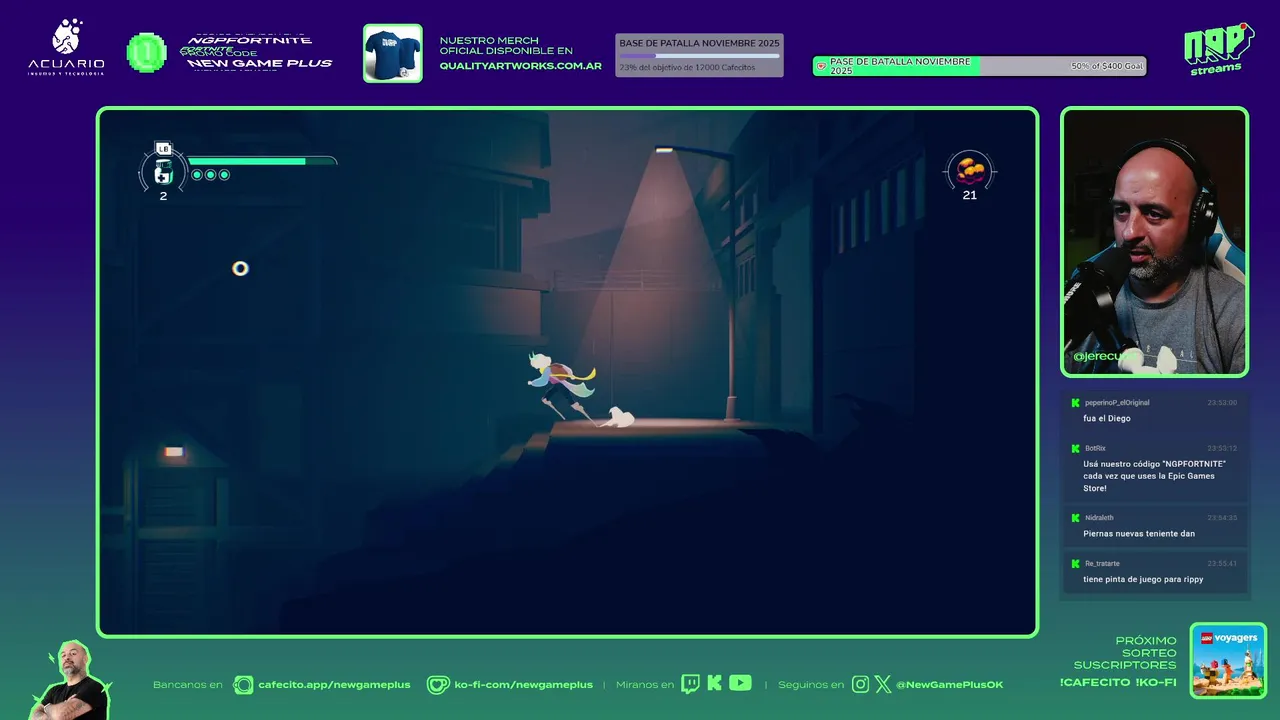
Task: Click the Kick icon next to BotRix
Action: click(x=1075, y=449)
